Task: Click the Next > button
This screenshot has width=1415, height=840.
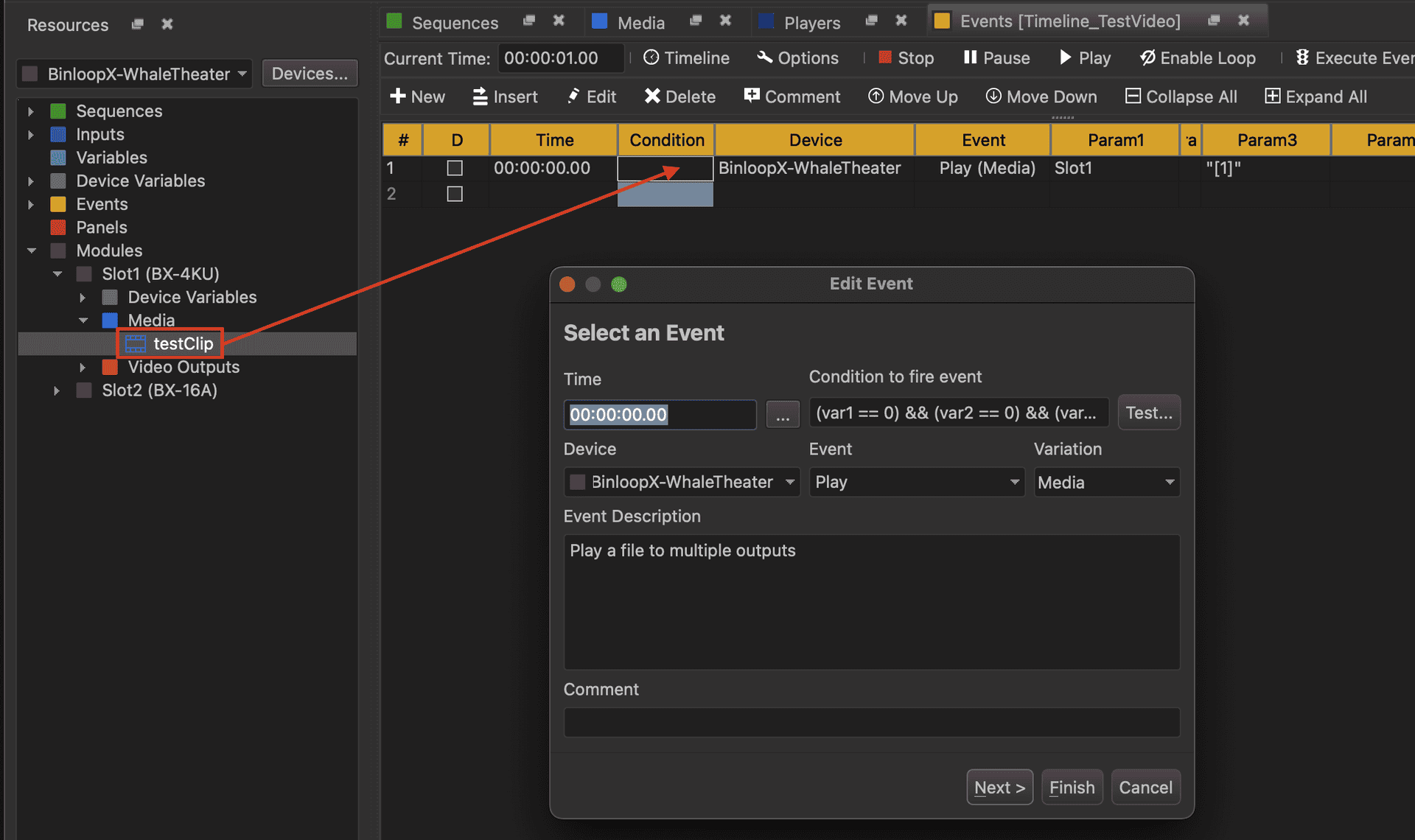Action: coord(999,787)
